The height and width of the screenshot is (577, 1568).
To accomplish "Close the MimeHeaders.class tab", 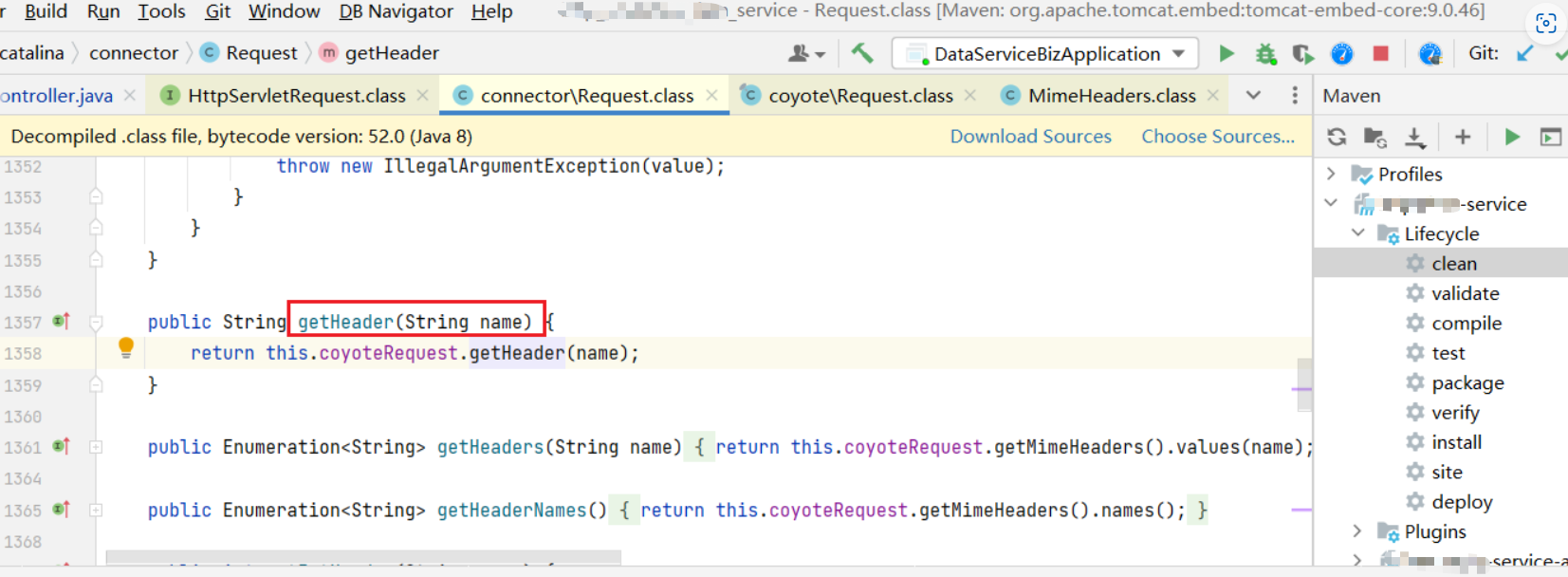I will tap(1212, 95).
